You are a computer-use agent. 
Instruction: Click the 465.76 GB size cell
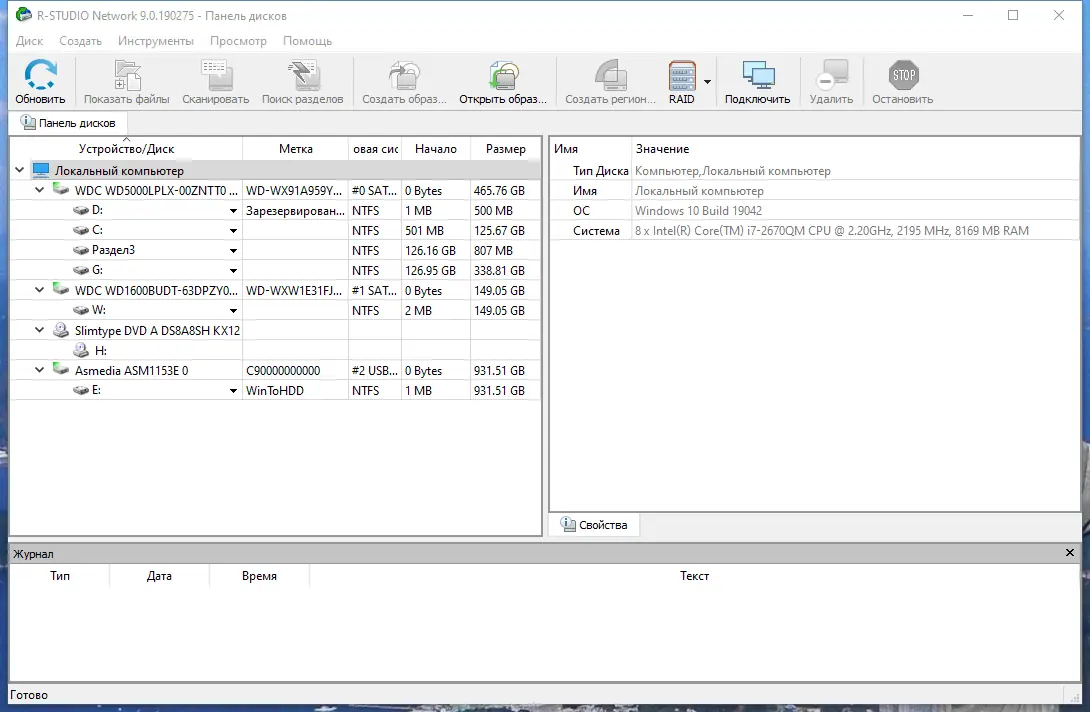505,191
